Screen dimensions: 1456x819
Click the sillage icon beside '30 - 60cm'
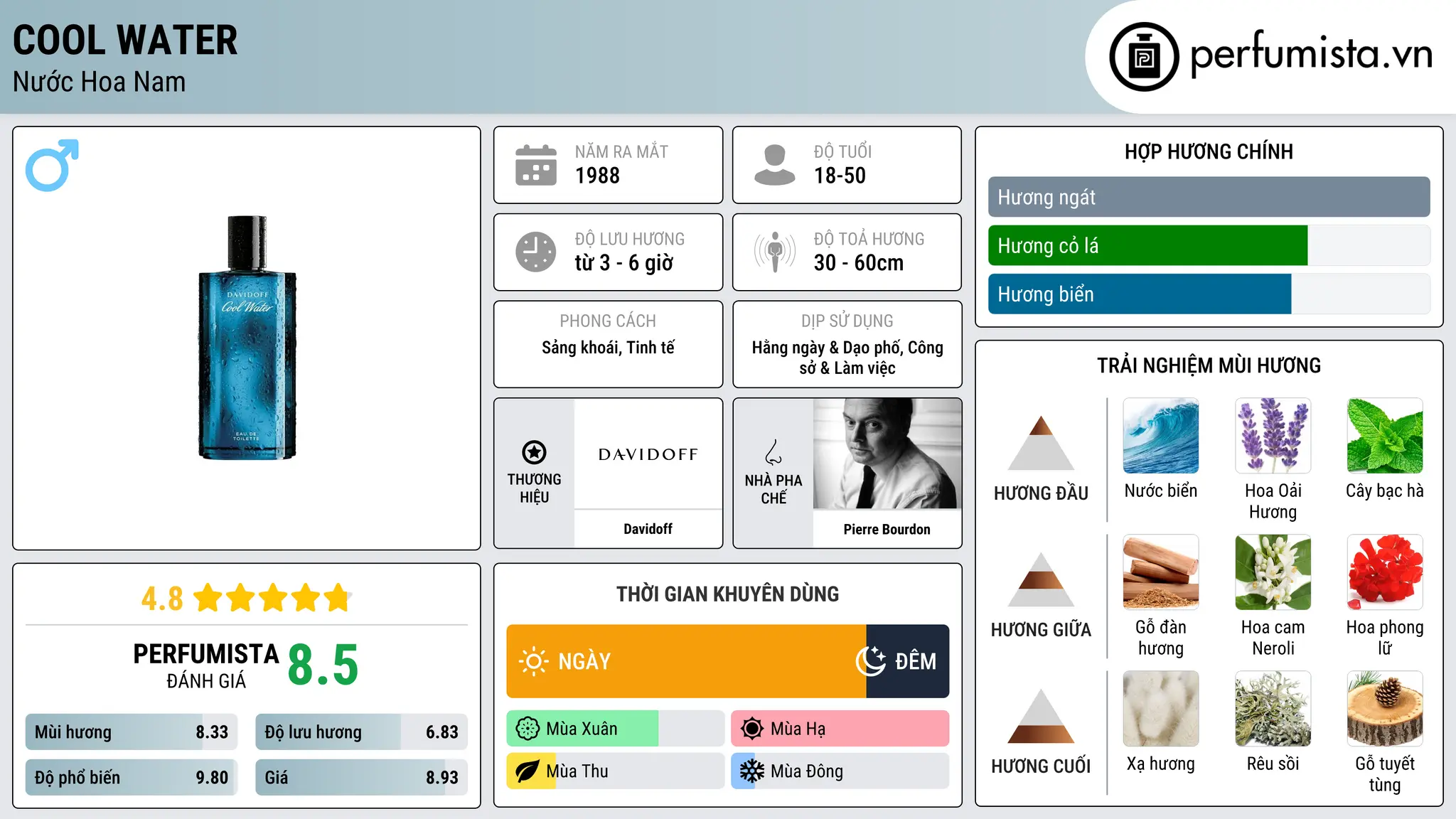775,252
